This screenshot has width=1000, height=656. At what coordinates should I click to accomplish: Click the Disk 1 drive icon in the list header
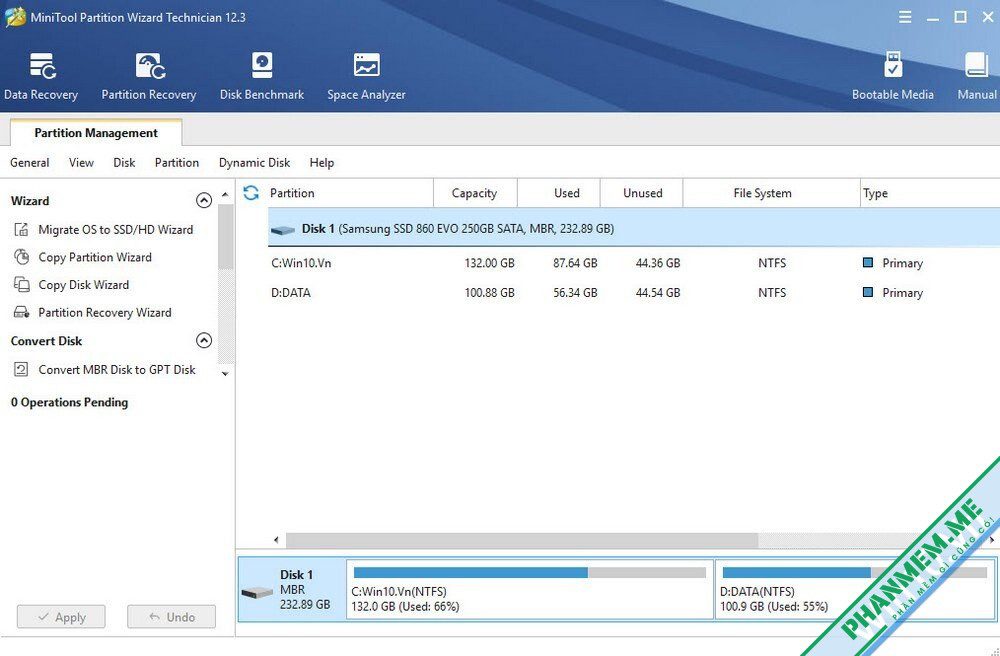pyautogui.click(x=283, y=230)
